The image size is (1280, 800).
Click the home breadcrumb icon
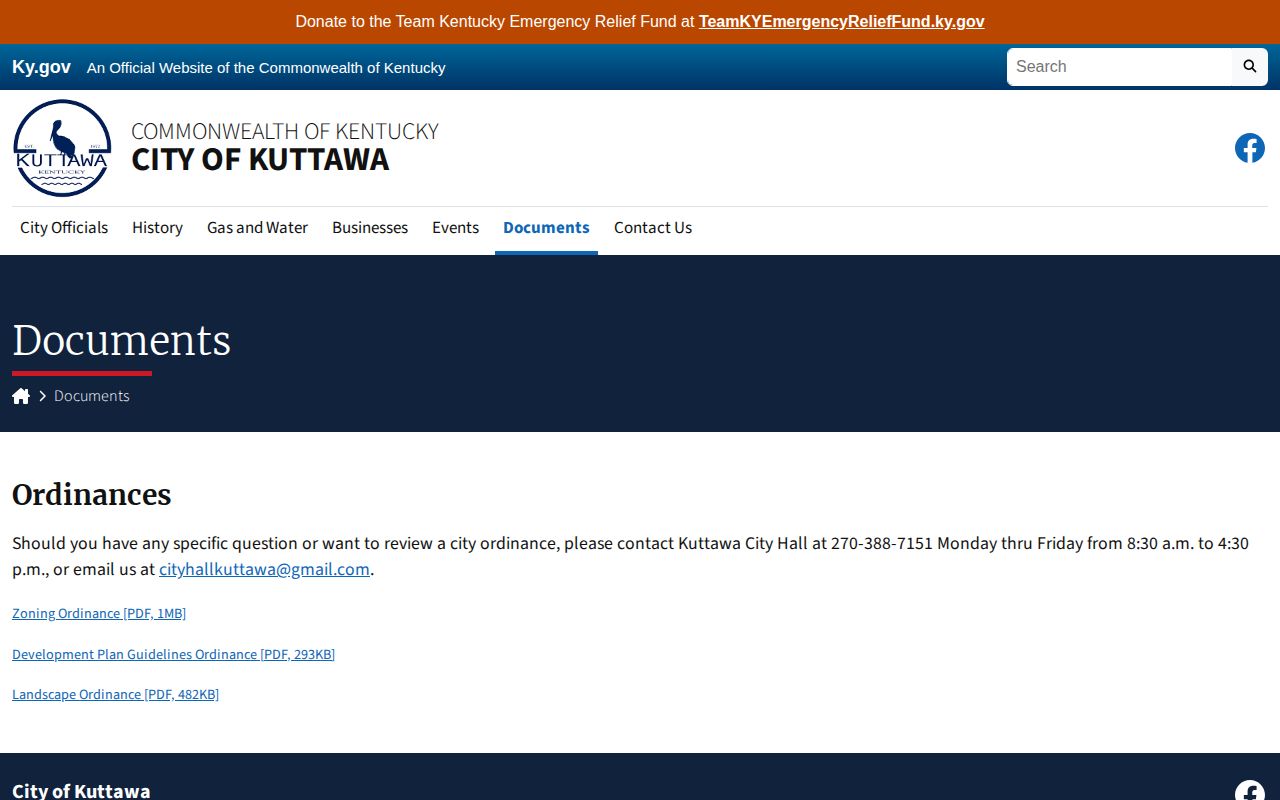pyautogui.click(x=21, y=396)
